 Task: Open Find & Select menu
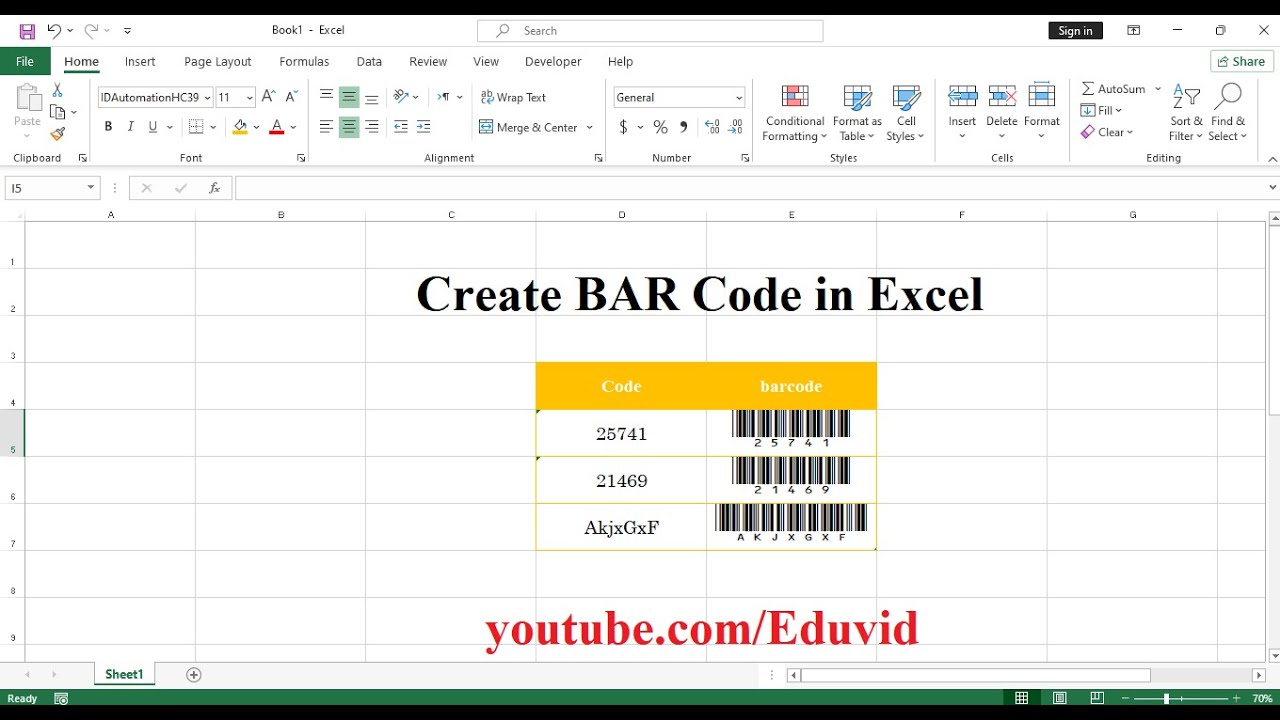pyautogui.click(x=1228, y=113)
